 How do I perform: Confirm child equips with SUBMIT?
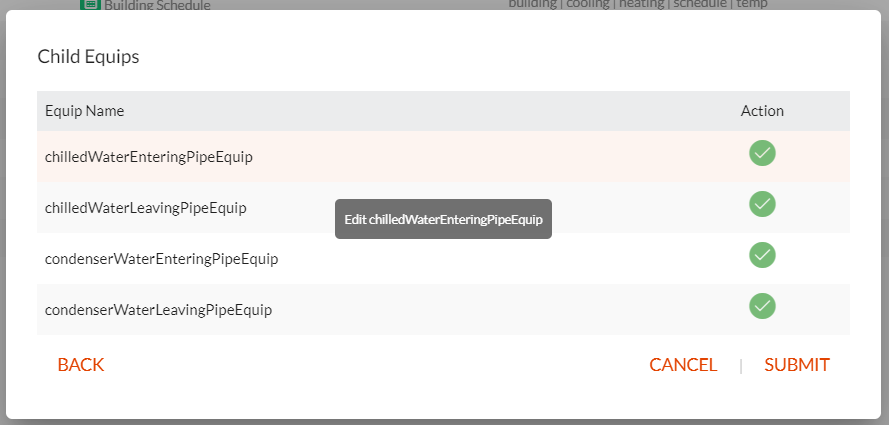point(797,365)
